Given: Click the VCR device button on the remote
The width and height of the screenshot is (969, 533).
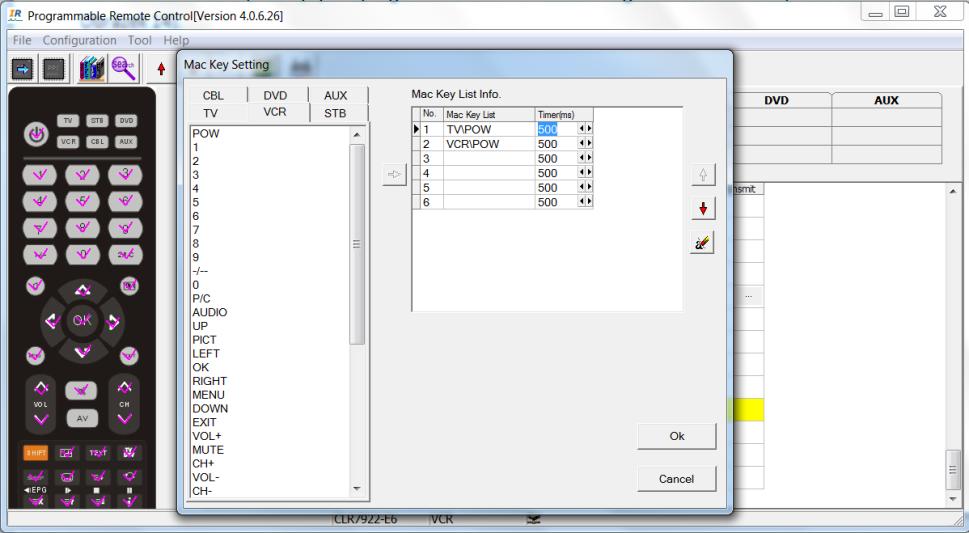Looking at the screenshot, I should coord(68,142).
